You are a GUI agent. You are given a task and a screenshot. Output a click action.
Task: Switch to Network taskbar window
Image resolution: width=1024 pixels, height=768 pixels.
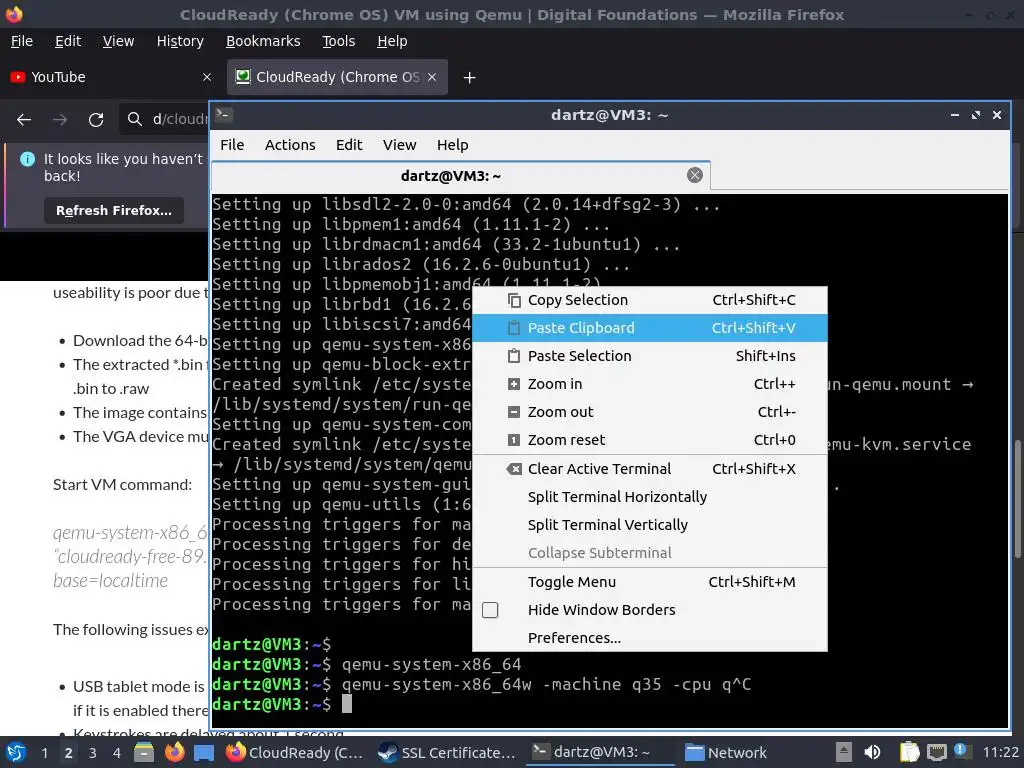[726, 752]
